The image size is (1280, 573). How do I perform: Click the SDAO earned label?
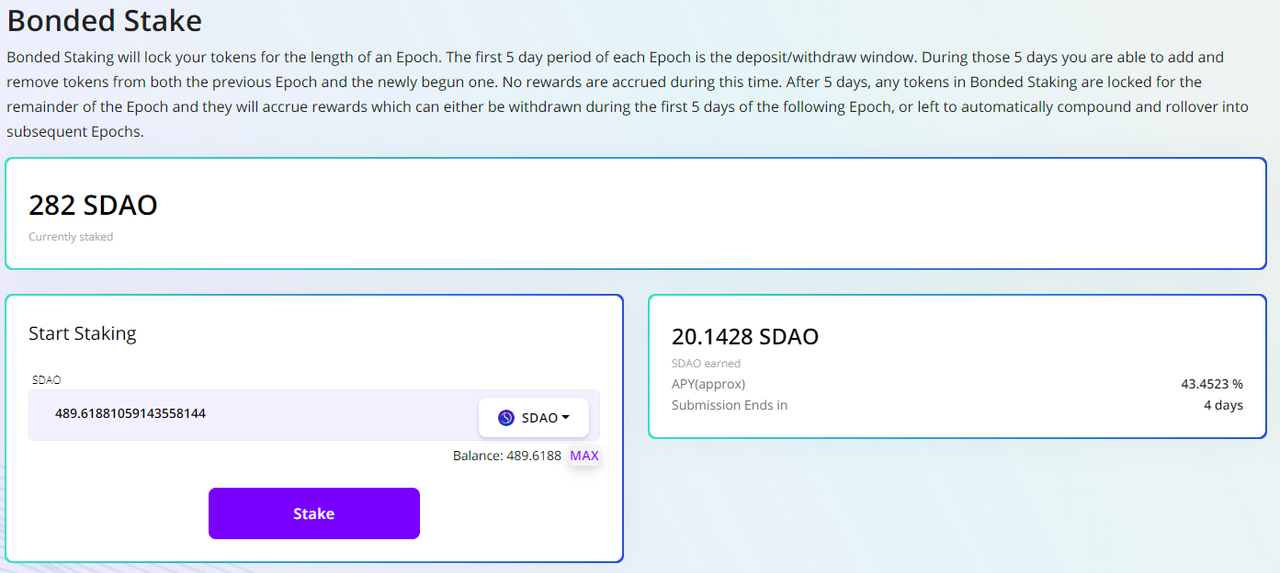[x=706, y=363]
